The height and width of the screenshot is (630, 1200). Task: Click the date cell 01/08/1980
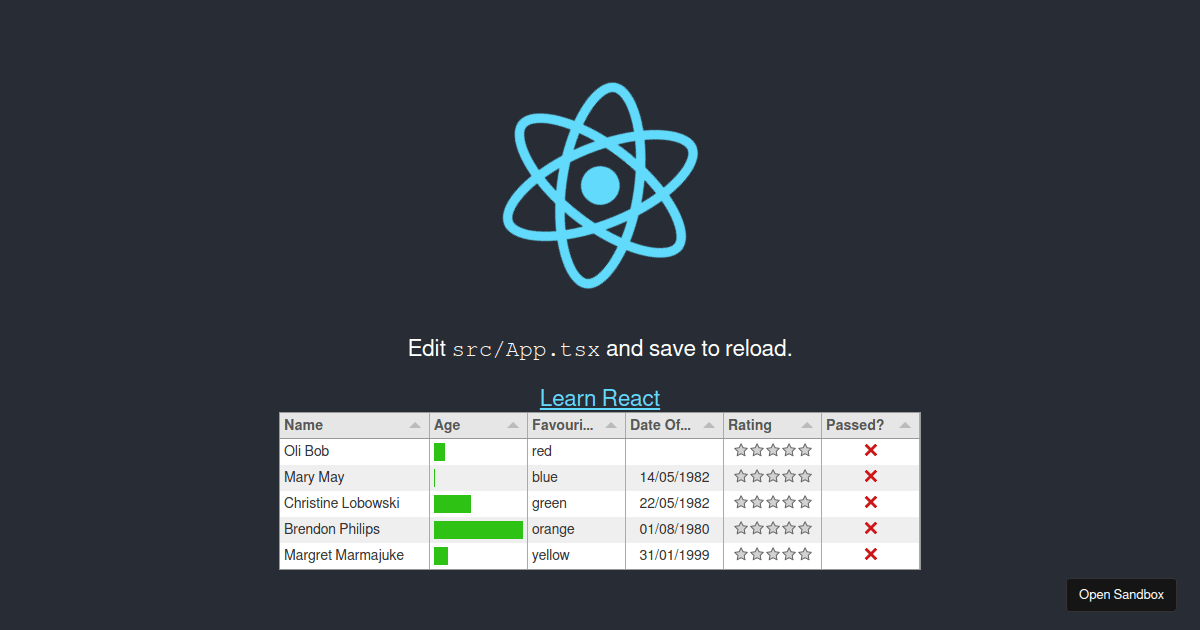[x=674, y=529]
